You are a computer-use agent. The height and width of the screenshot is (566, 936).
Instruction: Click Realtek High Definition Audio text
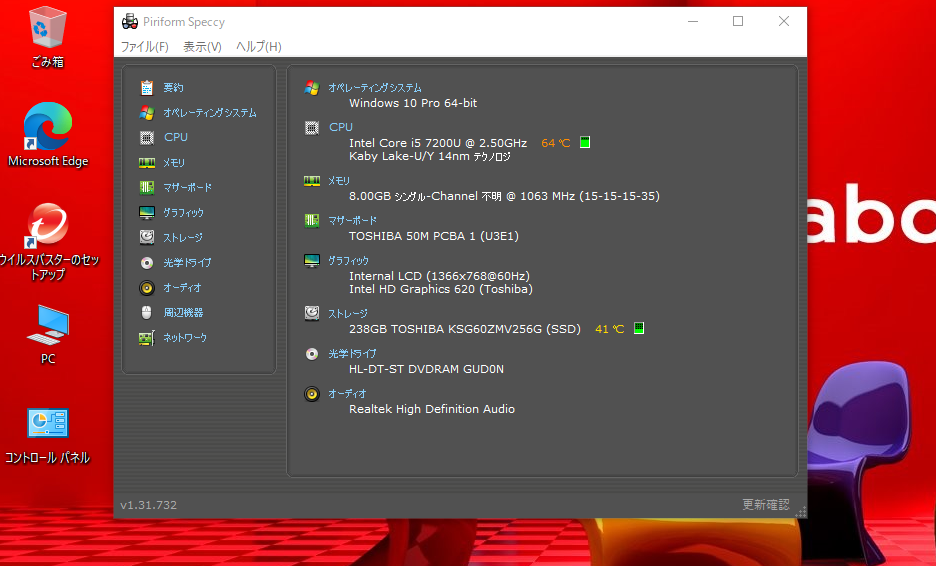[x=432, y=409]
